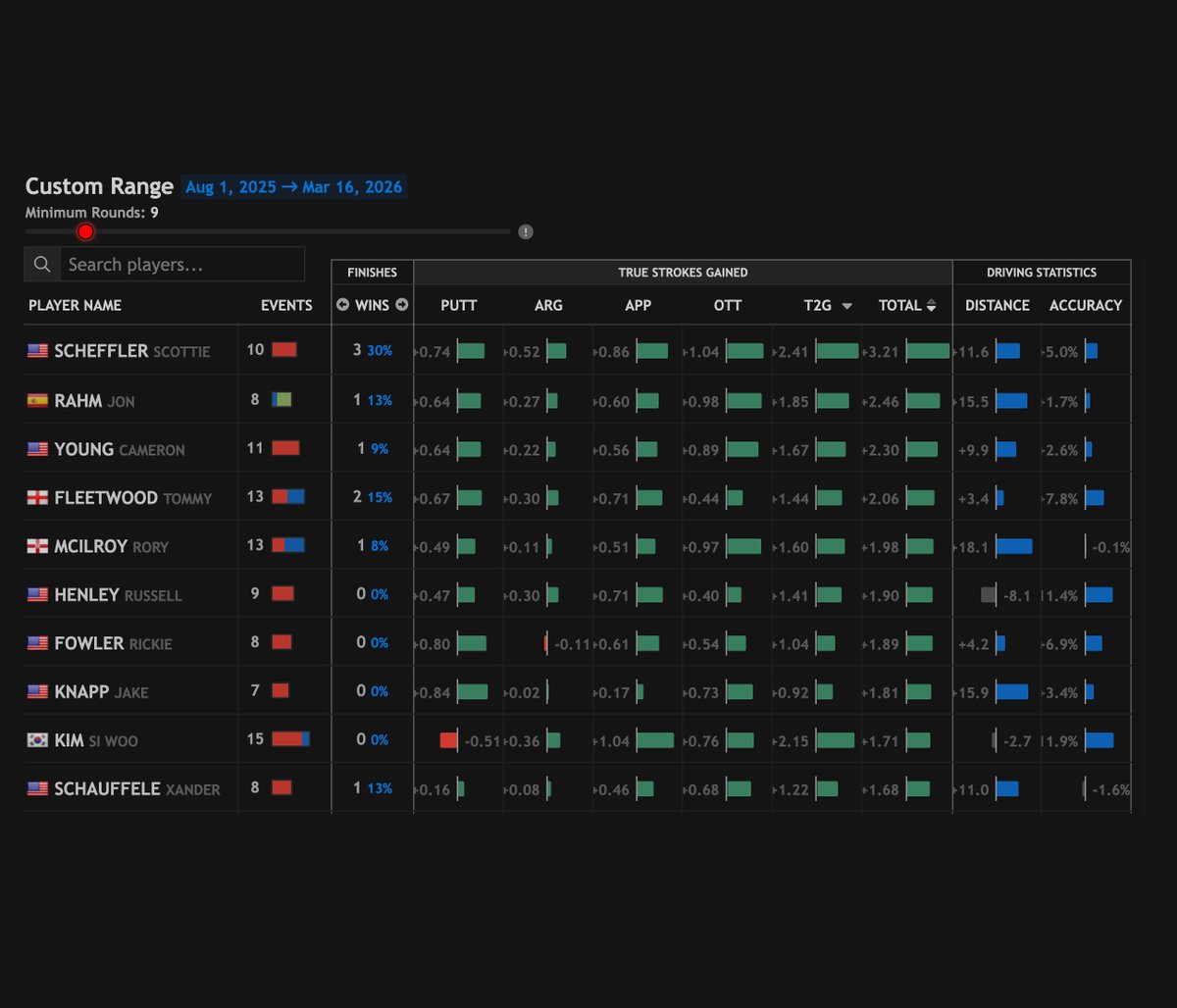Open player SCHEFFLER Scottie
This screenshot has height=1008, width=1177.
coord(132,351)
